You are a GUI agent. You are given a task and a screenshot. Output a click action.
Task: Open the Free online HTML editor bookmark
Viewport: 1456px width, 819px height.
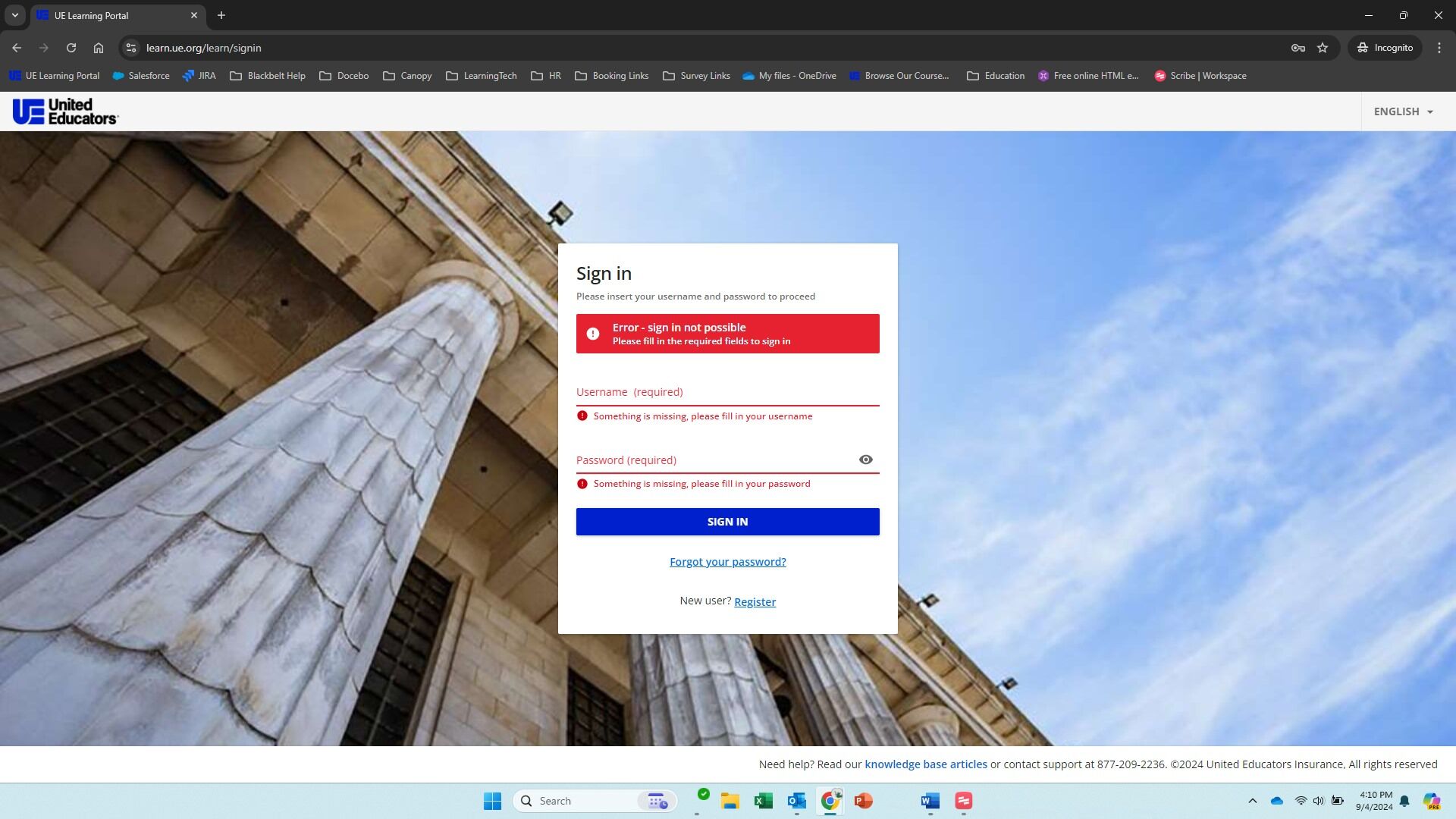coord(1088,76)
